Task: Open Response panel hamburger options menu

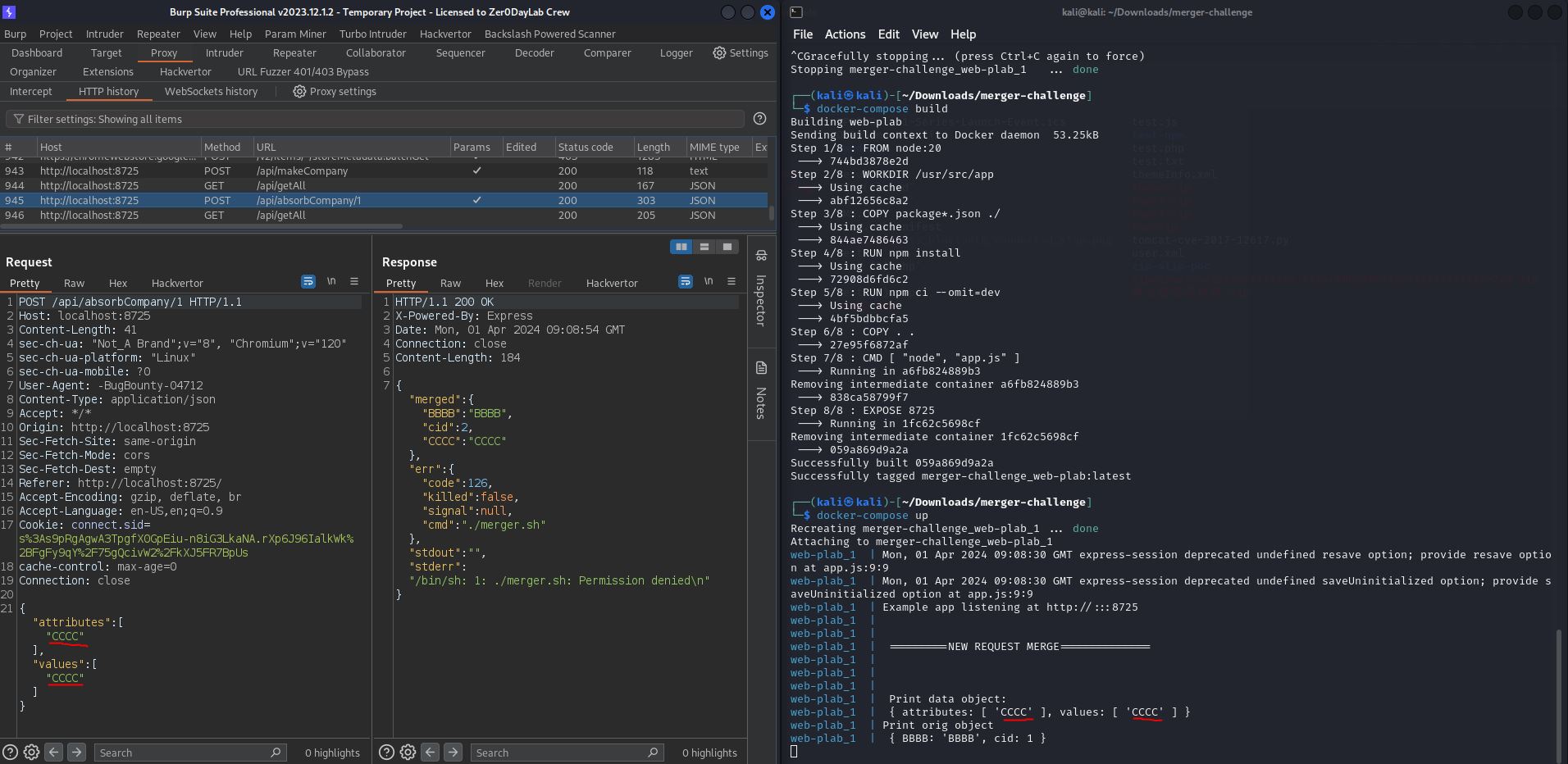Action: point(732,281)
